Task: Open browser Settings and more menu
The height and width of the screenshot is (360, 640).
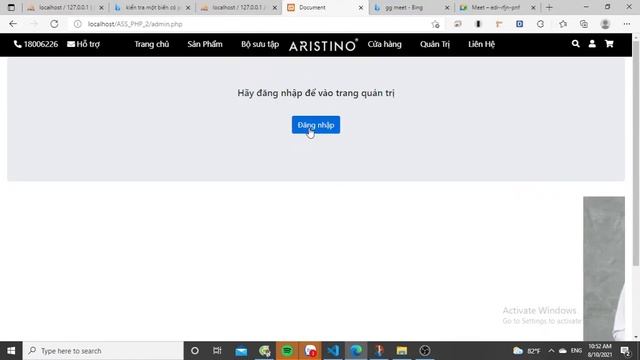Action: click(x=627, y=24)
